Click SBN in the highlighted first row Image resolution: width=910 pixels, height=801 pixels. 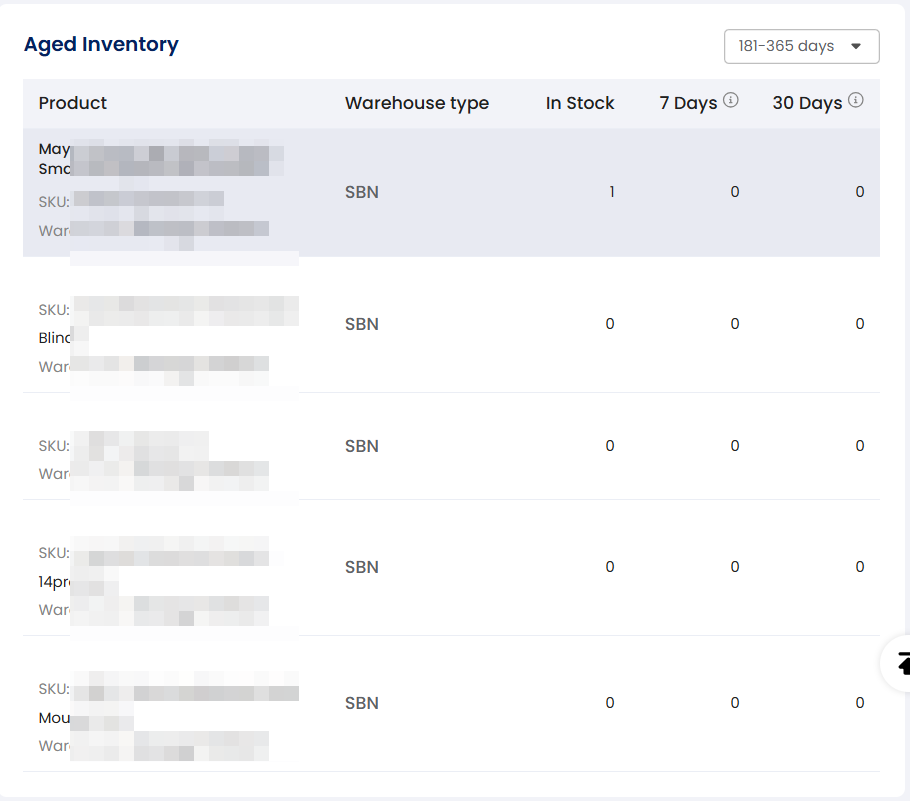pos(362,192)
